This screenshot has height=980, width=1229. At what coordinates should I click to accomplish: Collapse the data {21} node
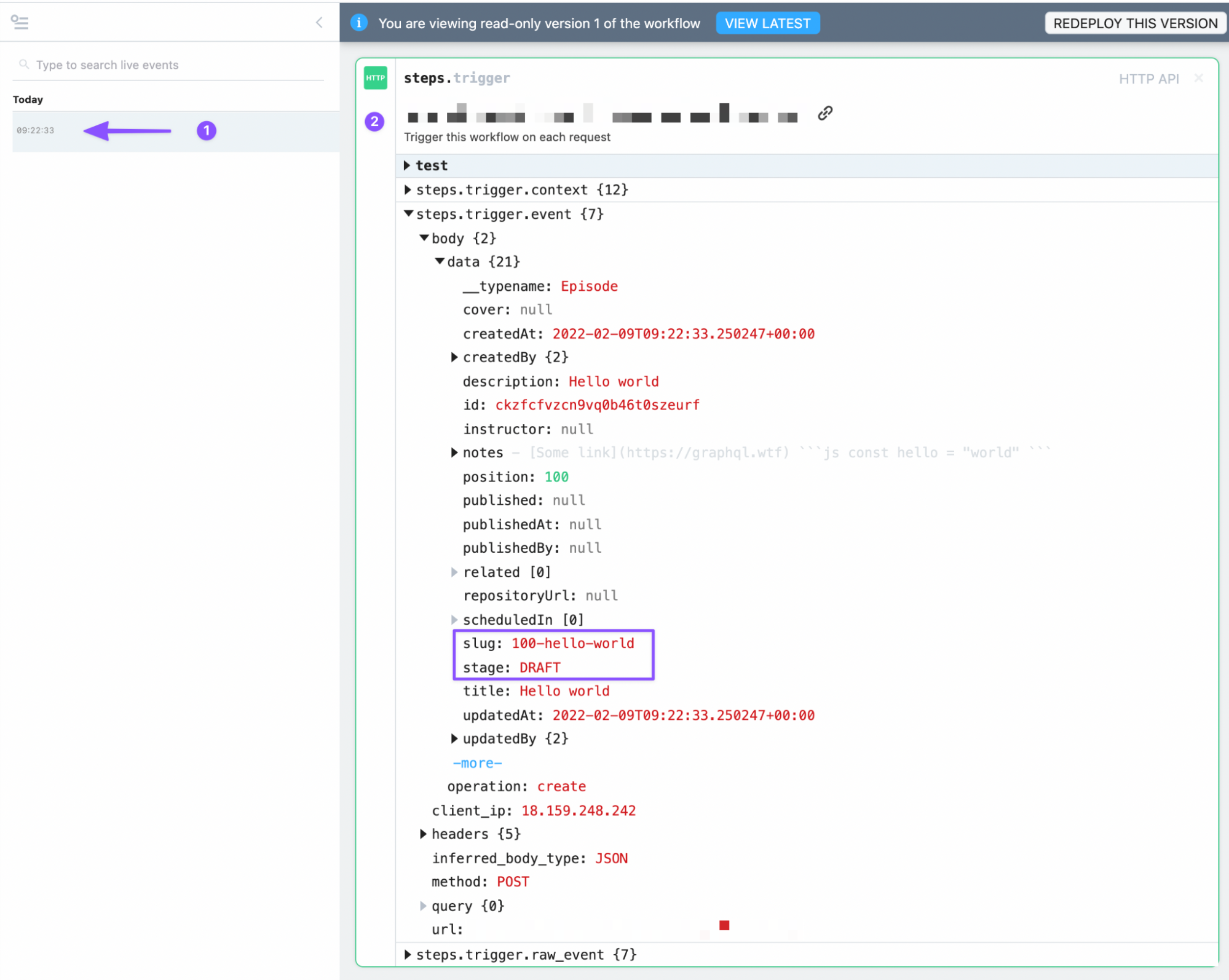(x=440, y=262)
